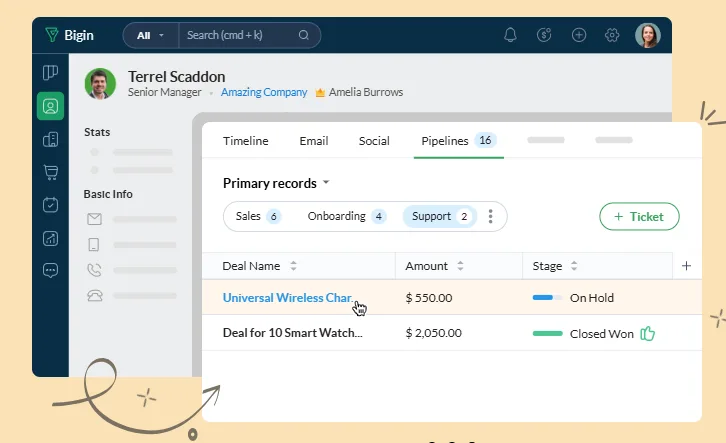This screenshot has width=726, height=443.
Task: Click the call handset icon in Basic Info
Action: pyautogui.click(x=94, y=270)
